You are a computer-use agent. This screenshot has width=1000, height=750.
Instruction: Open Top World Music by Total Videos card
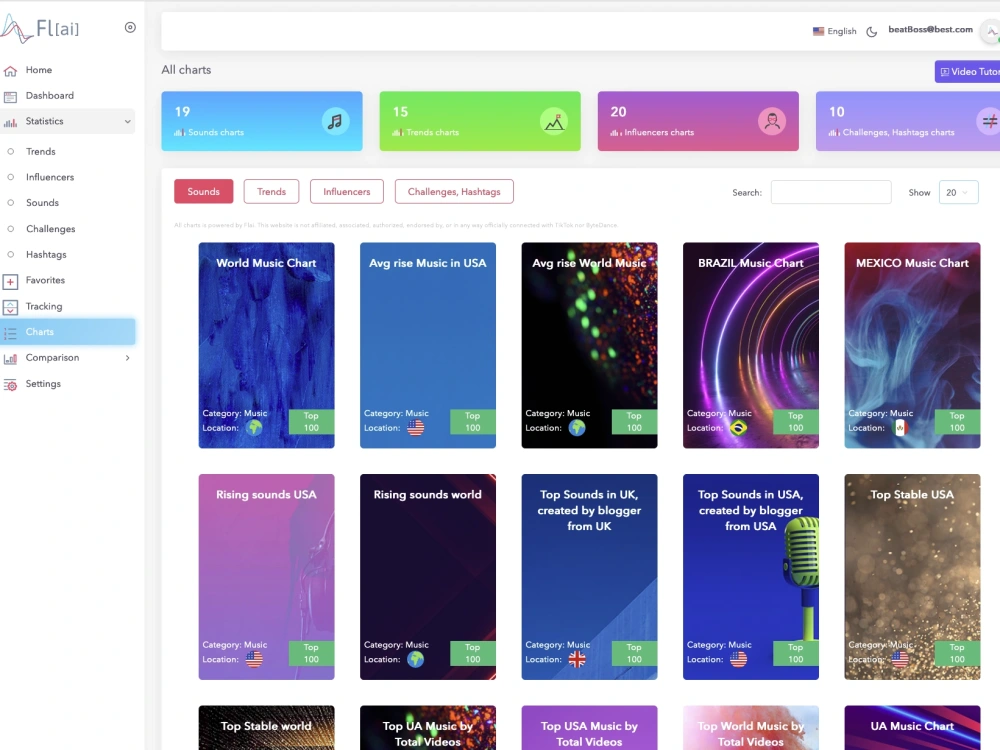click(751, 728)
